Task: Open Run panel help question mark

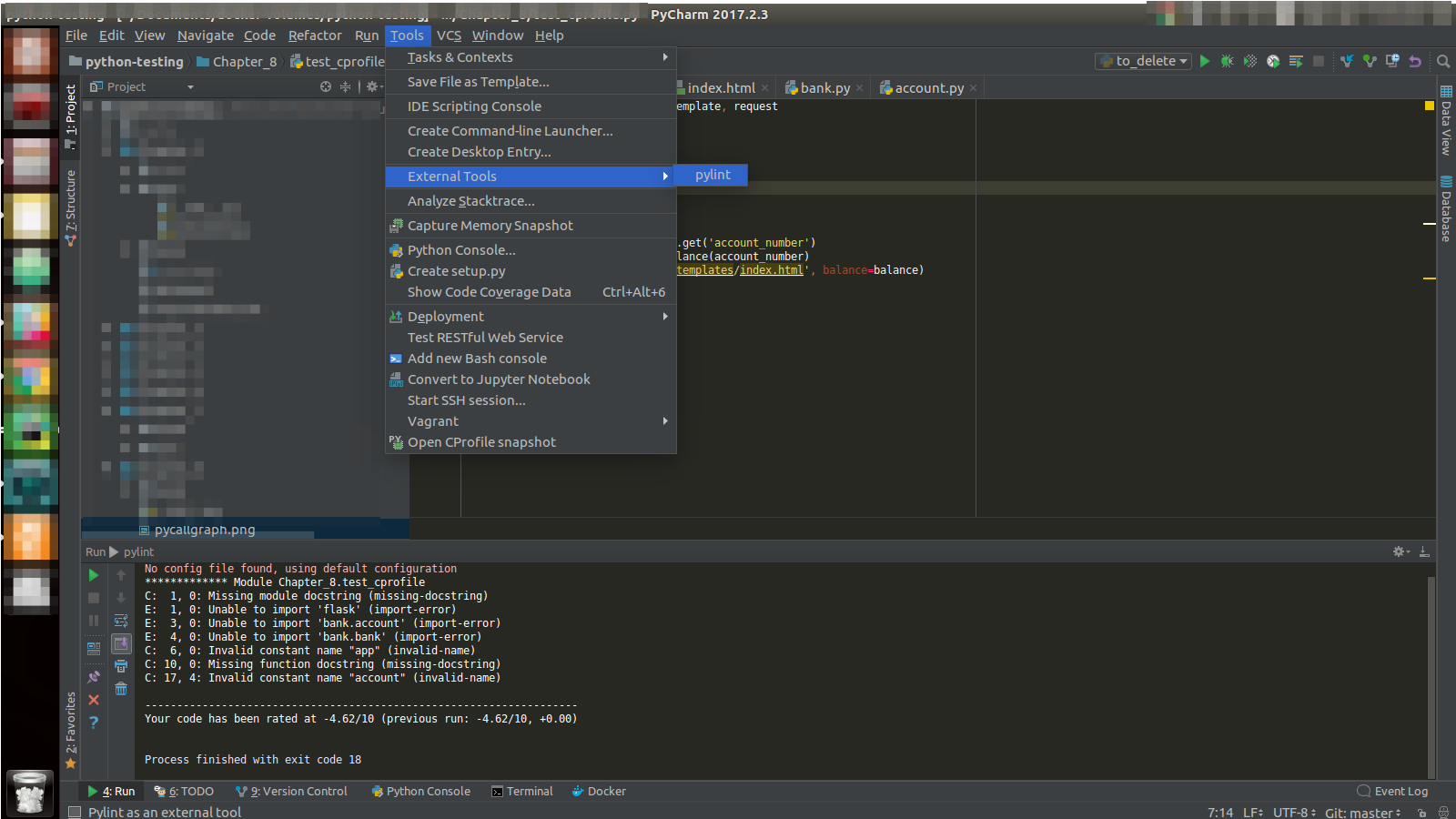Action: click(x=94, y=723)
